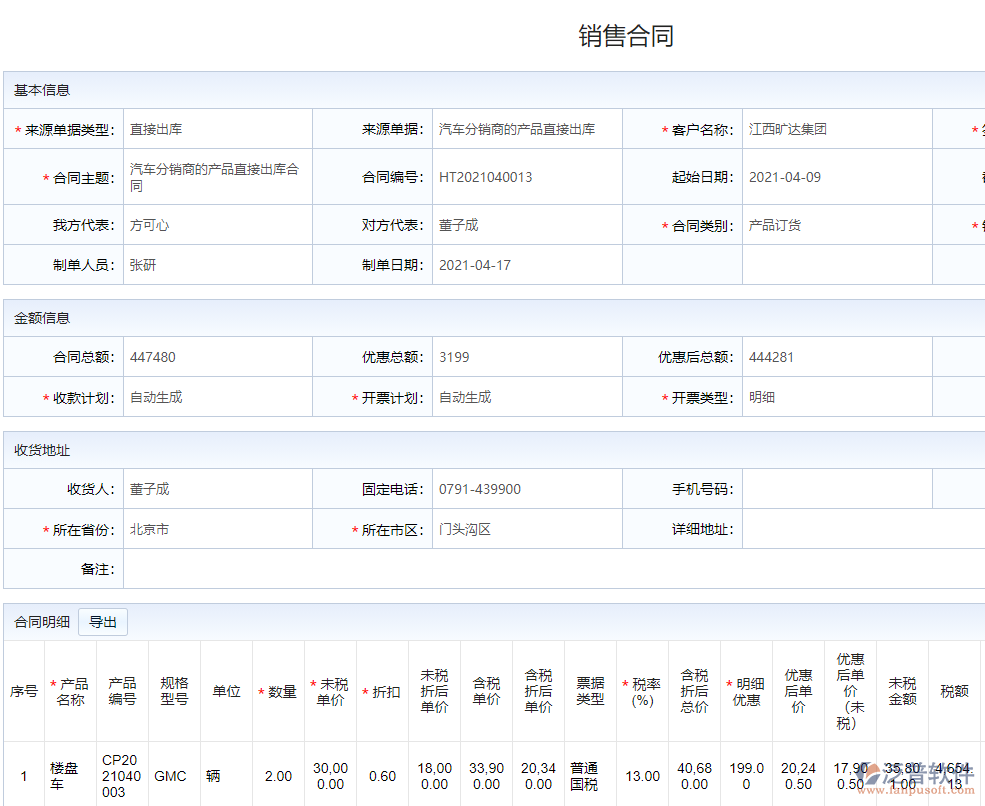Collapse the 基本信息 section header
The height and width of the screenshot is (806, 985).
click(42, 90)
